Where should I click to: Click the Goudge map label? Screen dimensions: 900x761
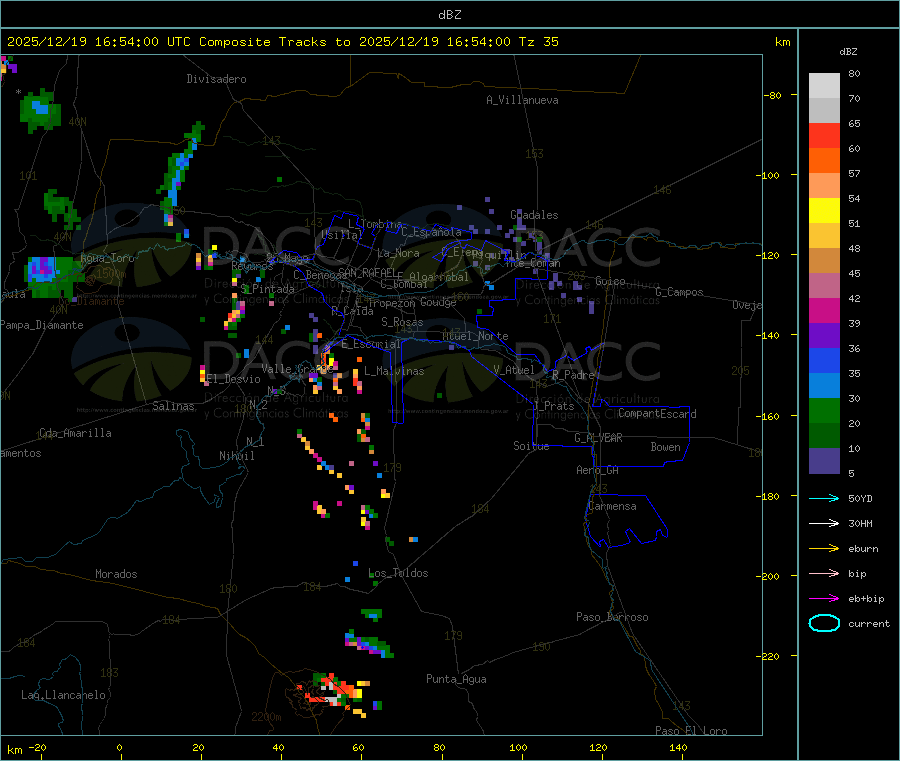pyautogui.click(x=438, y=302)
